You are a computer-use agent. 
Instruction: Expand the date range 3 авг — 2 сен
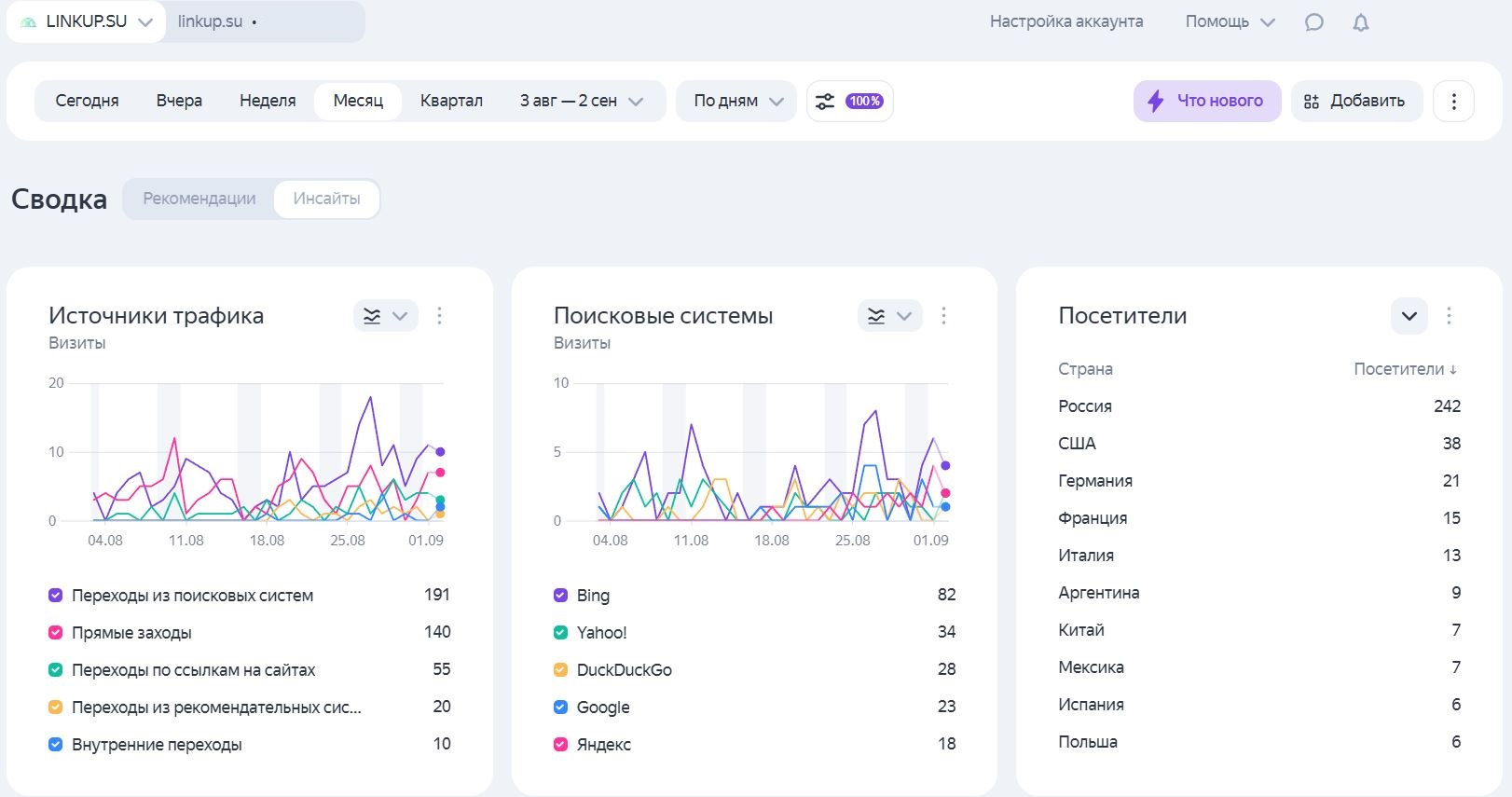click(x=581, y=101)
